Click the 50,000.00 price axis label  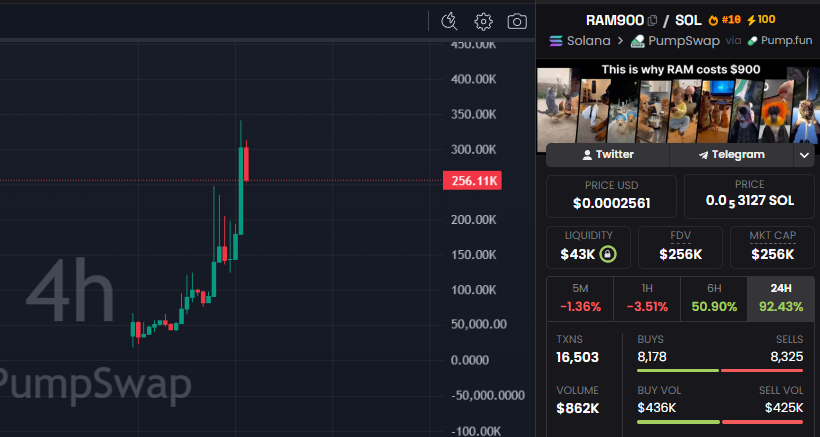click(x=479, y=324)
